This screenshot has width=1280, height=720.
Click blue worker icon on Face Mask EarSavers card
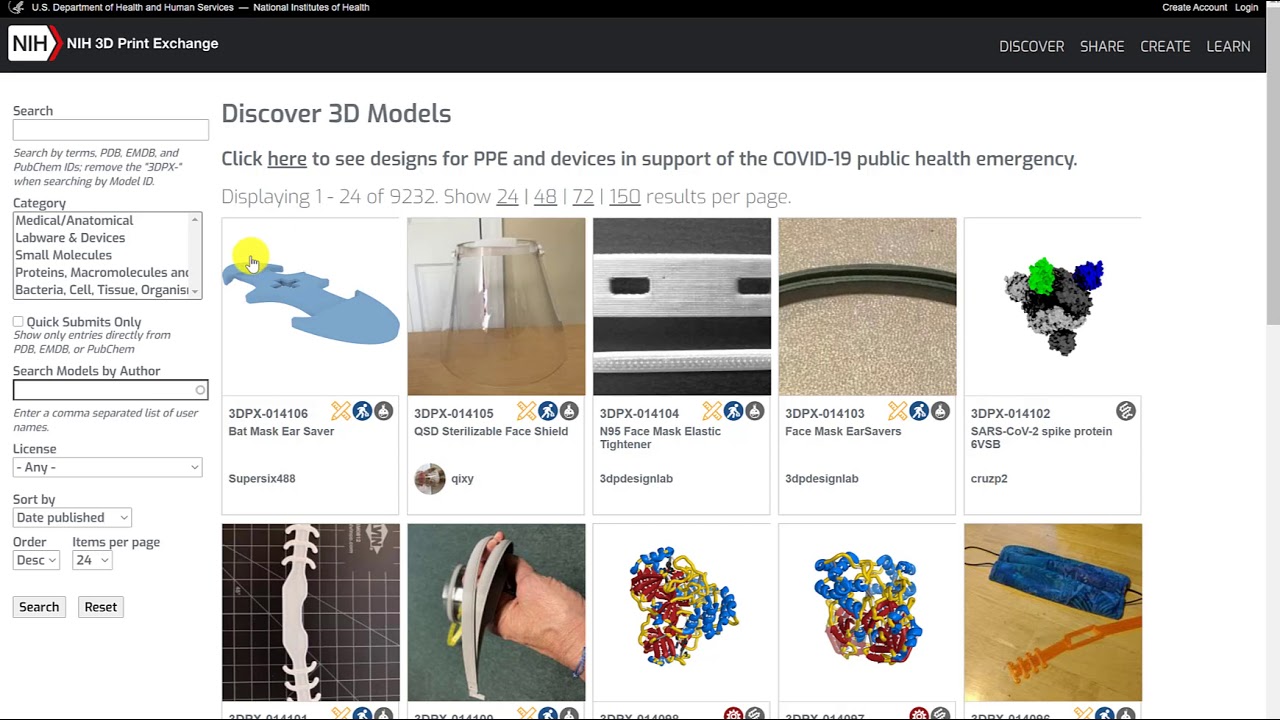(919, 411)
